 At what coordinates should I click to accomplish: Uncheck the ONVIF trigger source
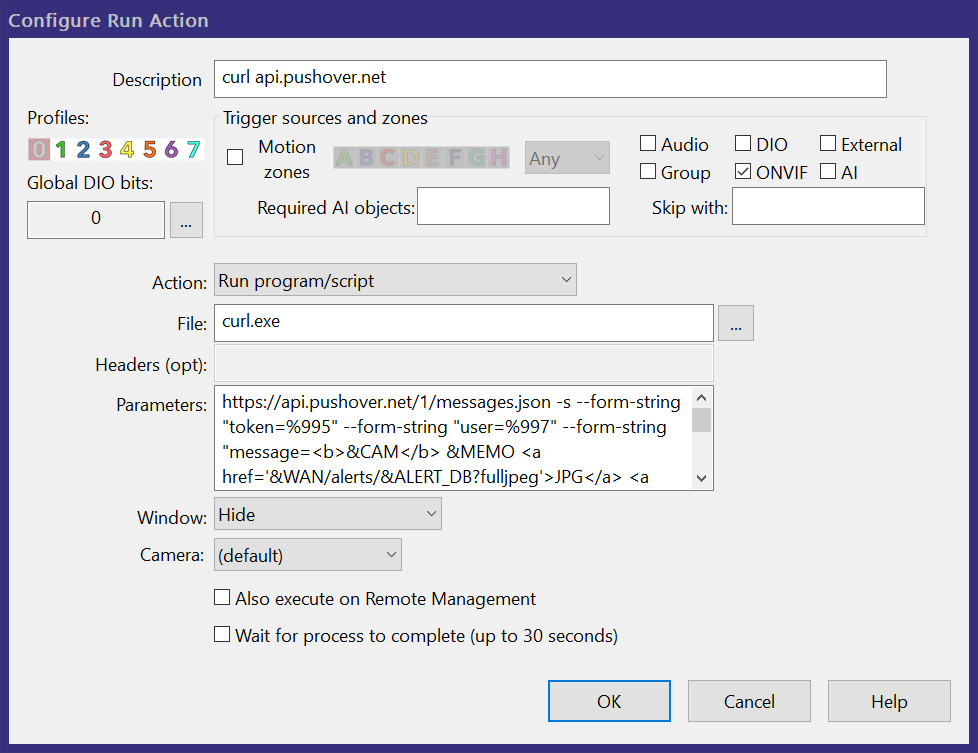[743, 172]
